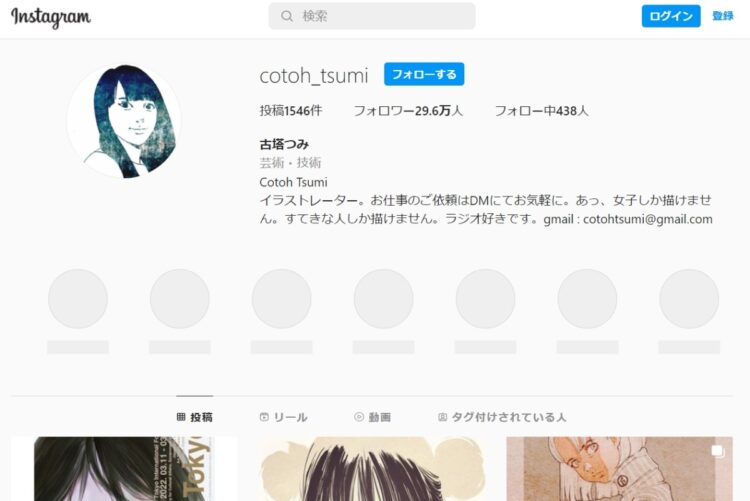Image resolution: width=750 pixels, height=501 pixels.
Task: Click the 古塔つみ display name
Action: (284, 144)
